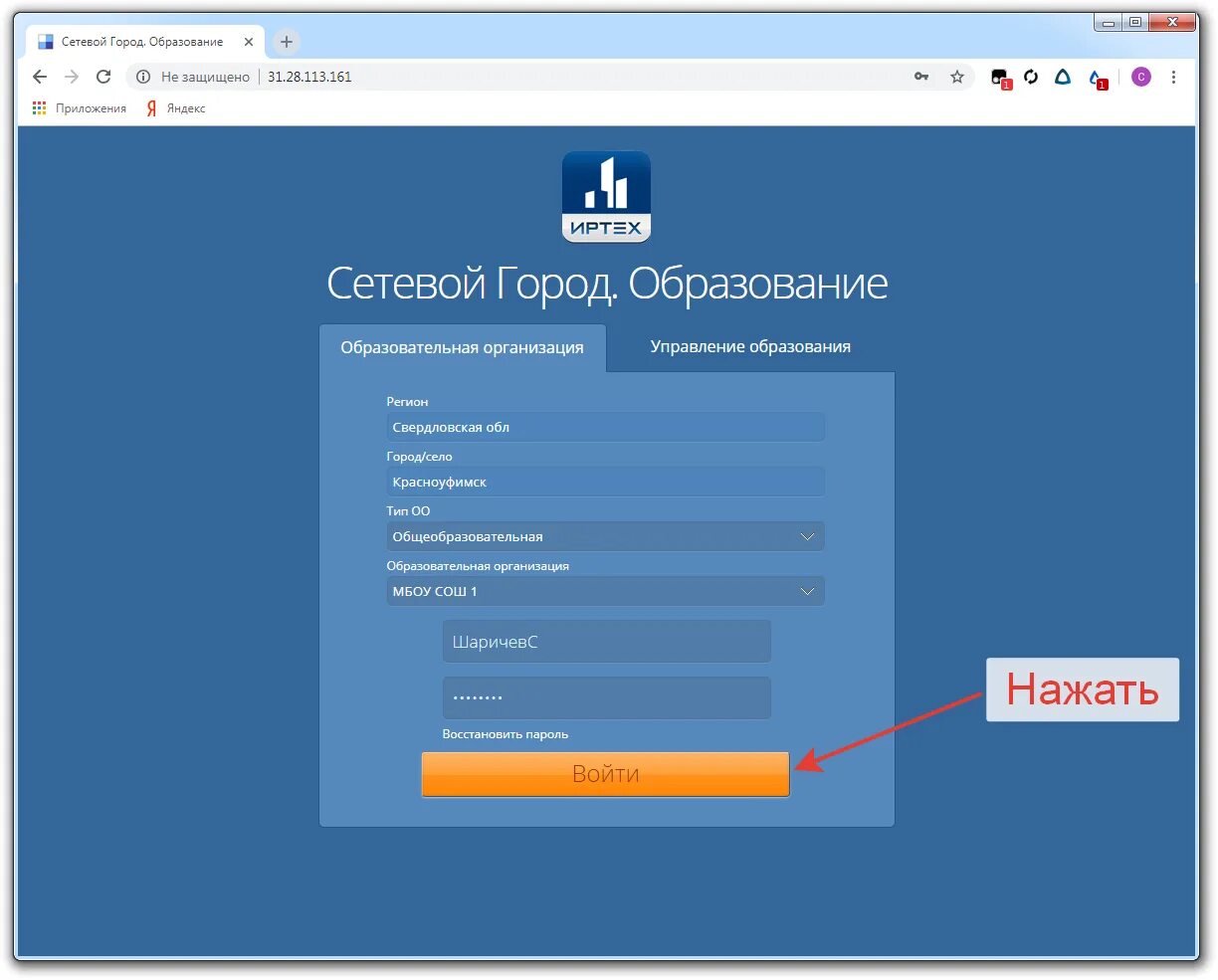This screenshot has width=1218, height=980.
Task: Open Chrome three-dot menu
Action: point(1174,77)
